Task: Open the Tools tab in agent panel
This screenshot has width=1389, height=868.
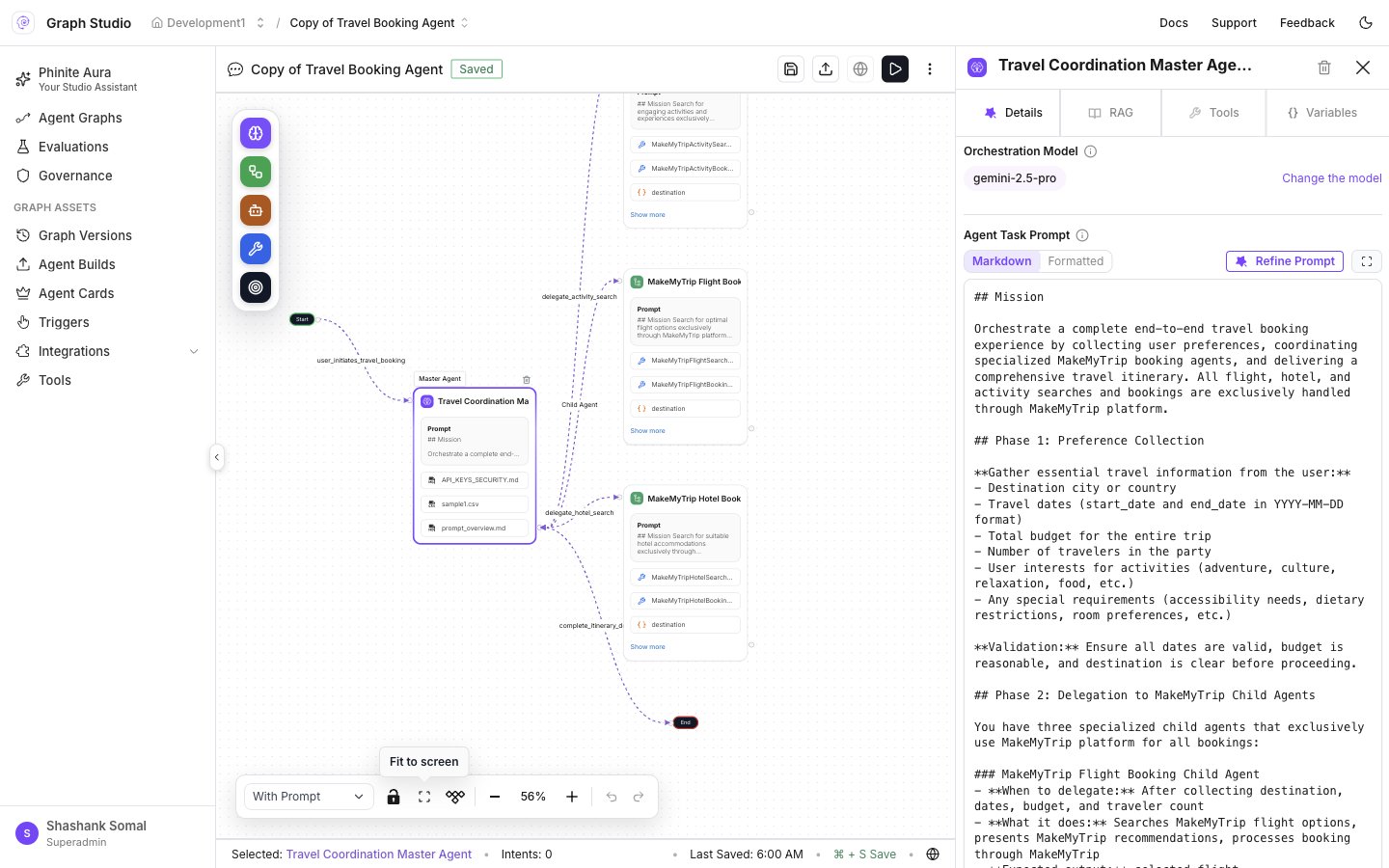Action: coord(1213,113)
